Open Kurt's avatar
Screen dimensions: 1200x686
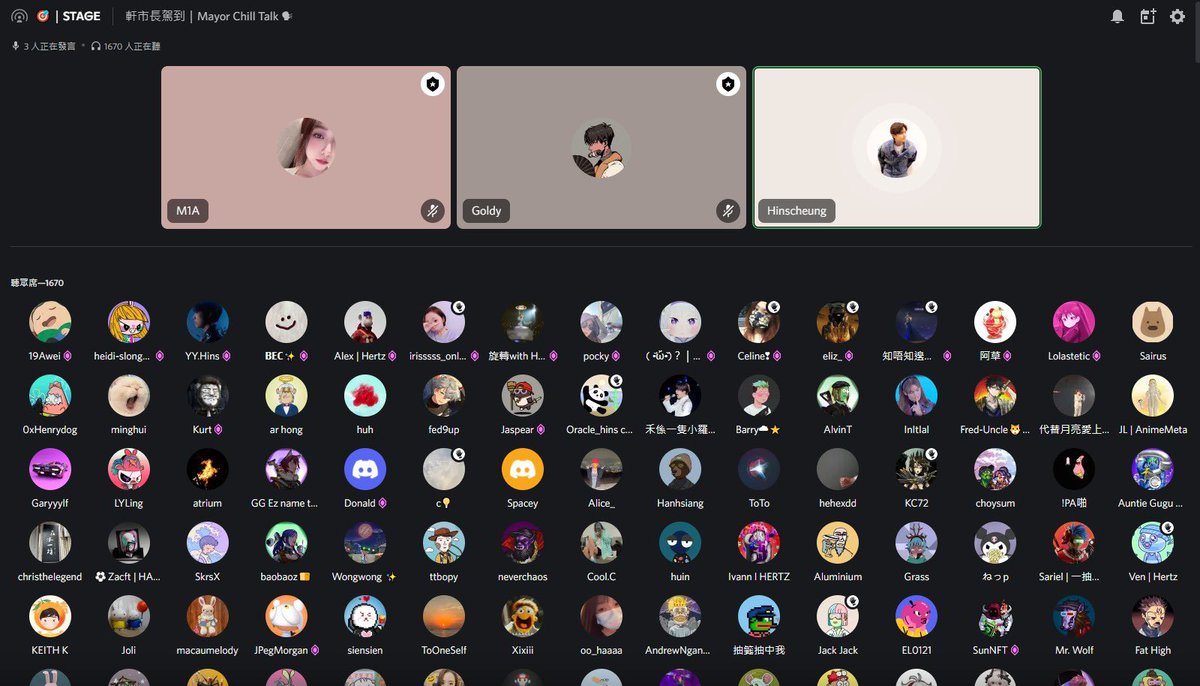(208, 396)
